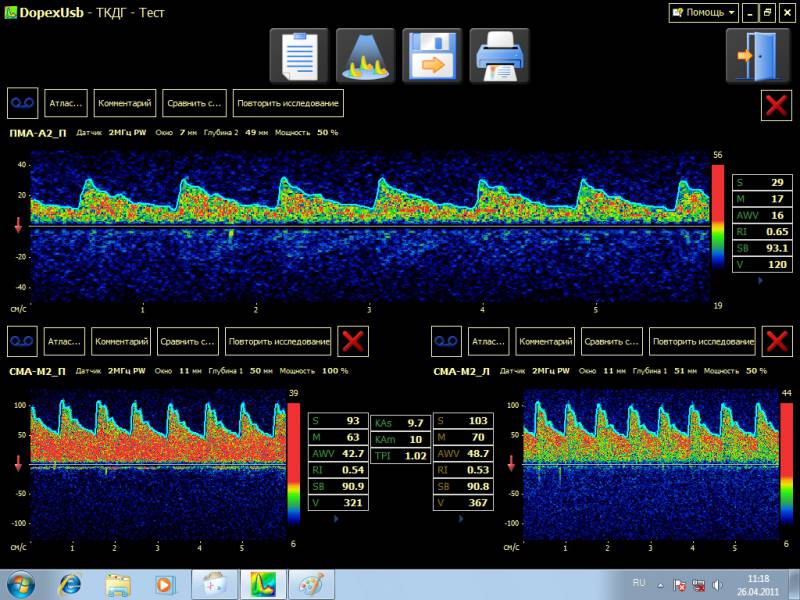Expand more parameters arrow under ПМА-A2_П values

[761, 280]
